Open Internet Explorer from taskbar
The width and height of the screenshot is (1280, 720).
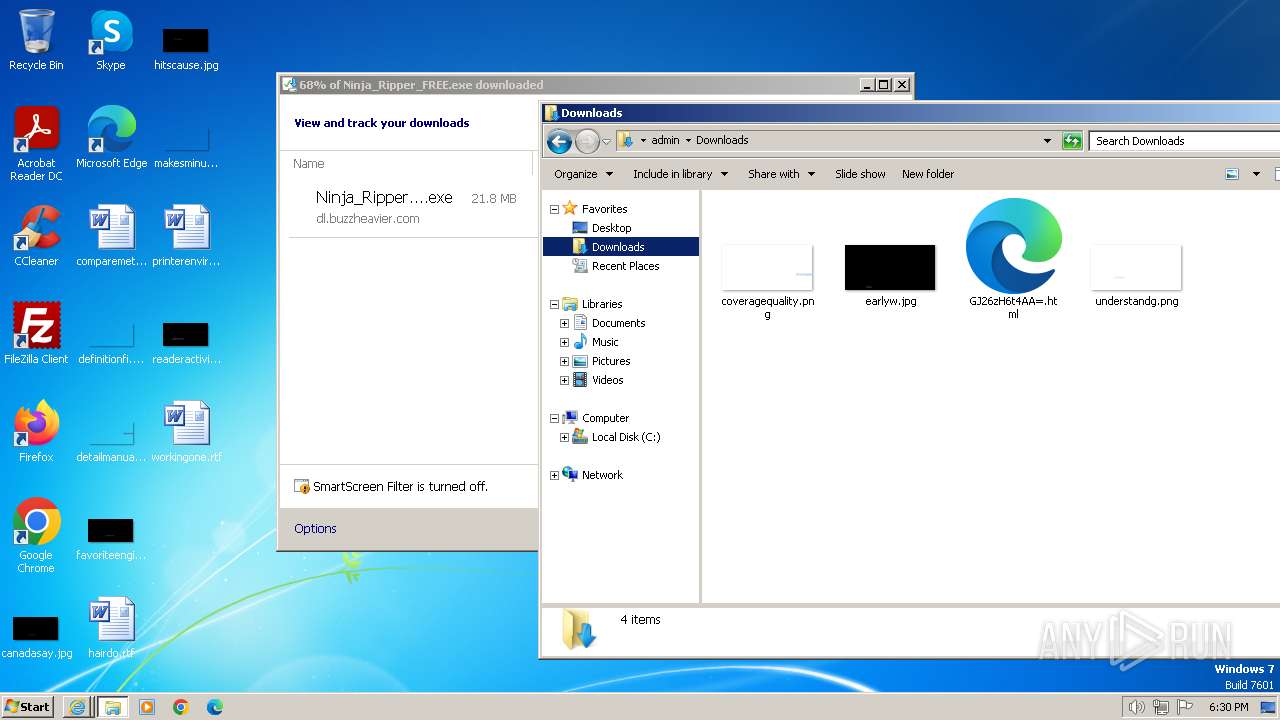click(77, 707)
